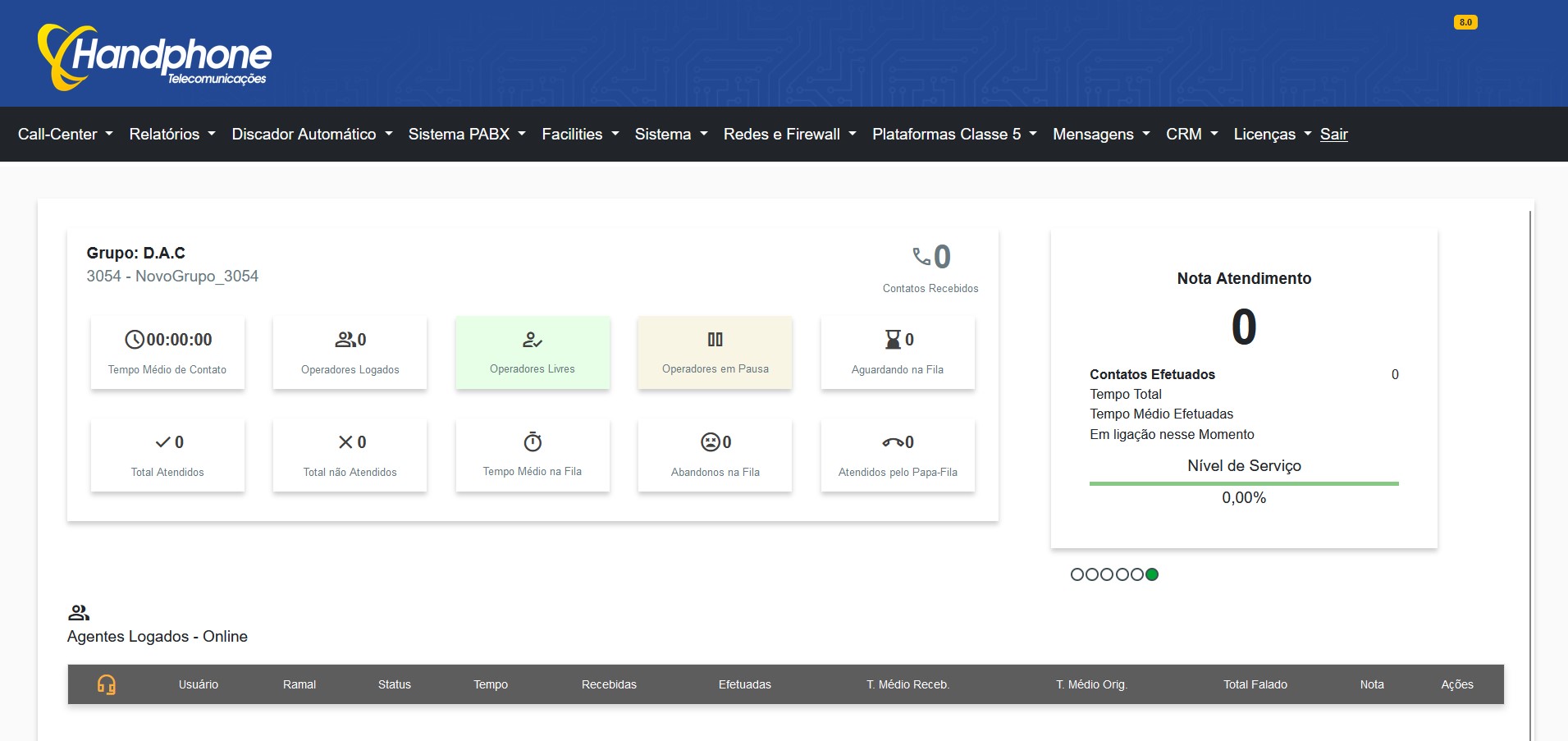
Task: Click the Operadores Livres check-person icon
Action: point(533,340)
